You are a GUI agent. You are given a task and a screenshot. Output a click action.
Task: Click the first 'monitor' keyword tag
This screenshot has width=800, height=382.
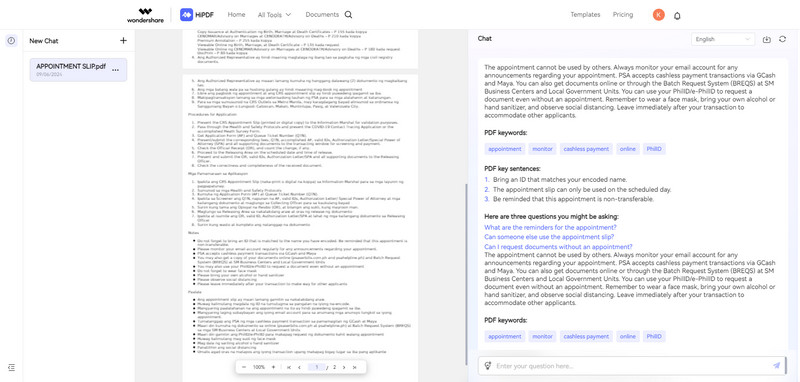(542, 149)
